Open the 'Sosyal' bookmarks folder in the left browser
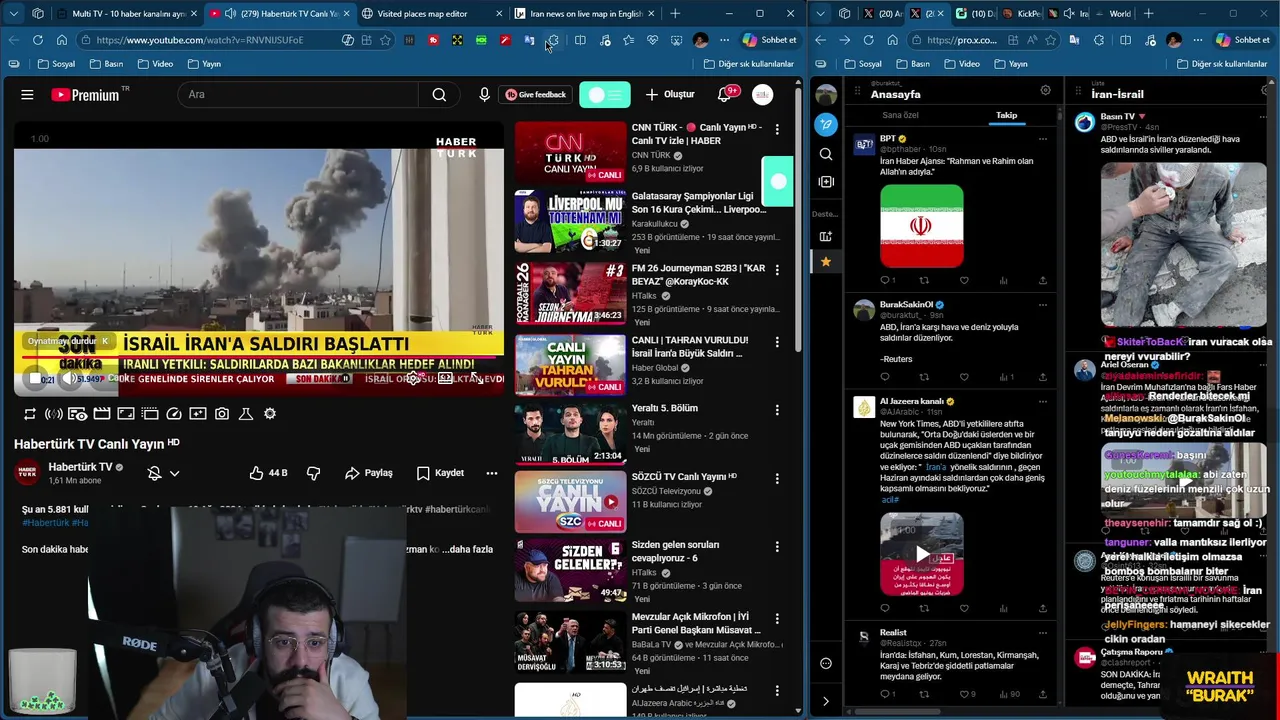Screen dimensions: 1280x720 [x=56, y=64]
